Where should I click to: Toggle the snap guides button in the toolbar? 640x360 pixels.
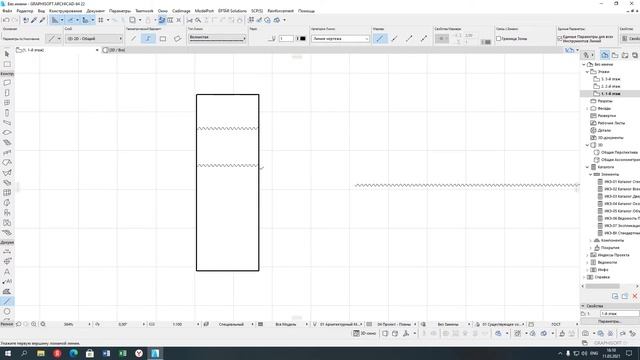pos(71,20)
